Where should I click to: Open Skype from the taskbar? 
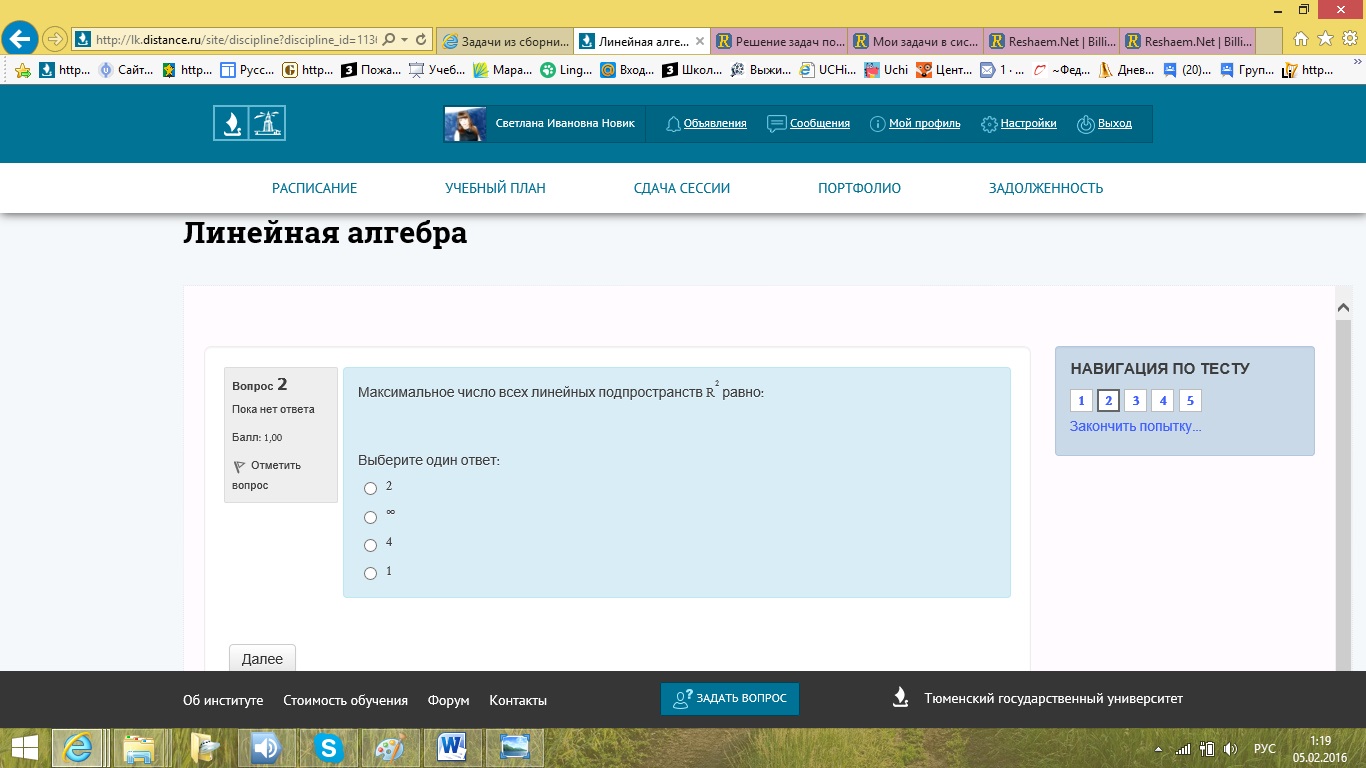[327, 747]
